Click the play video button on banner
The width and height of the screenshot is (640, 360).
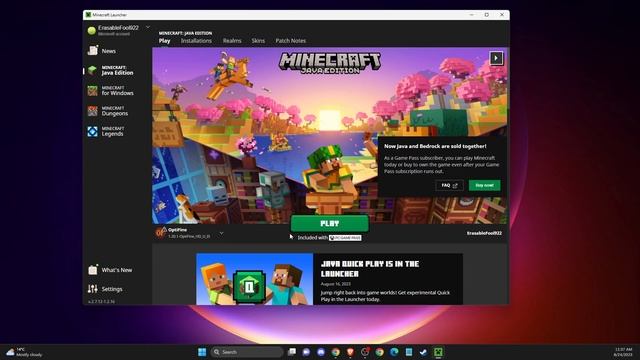coord(496,58)
